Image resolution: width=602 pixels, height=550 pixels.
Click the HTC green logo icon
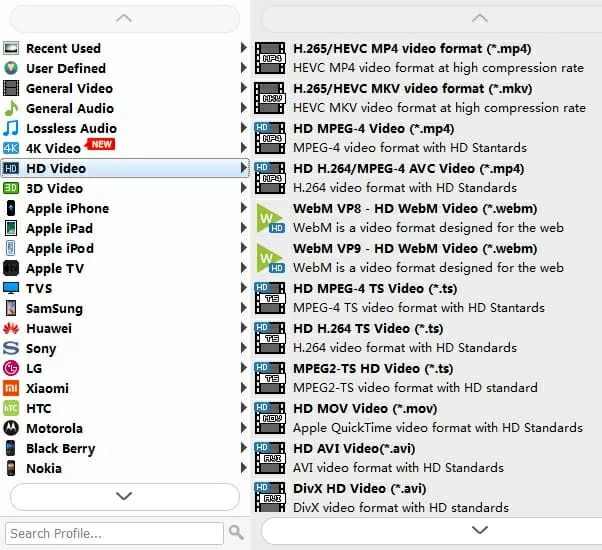coord(11,408)
